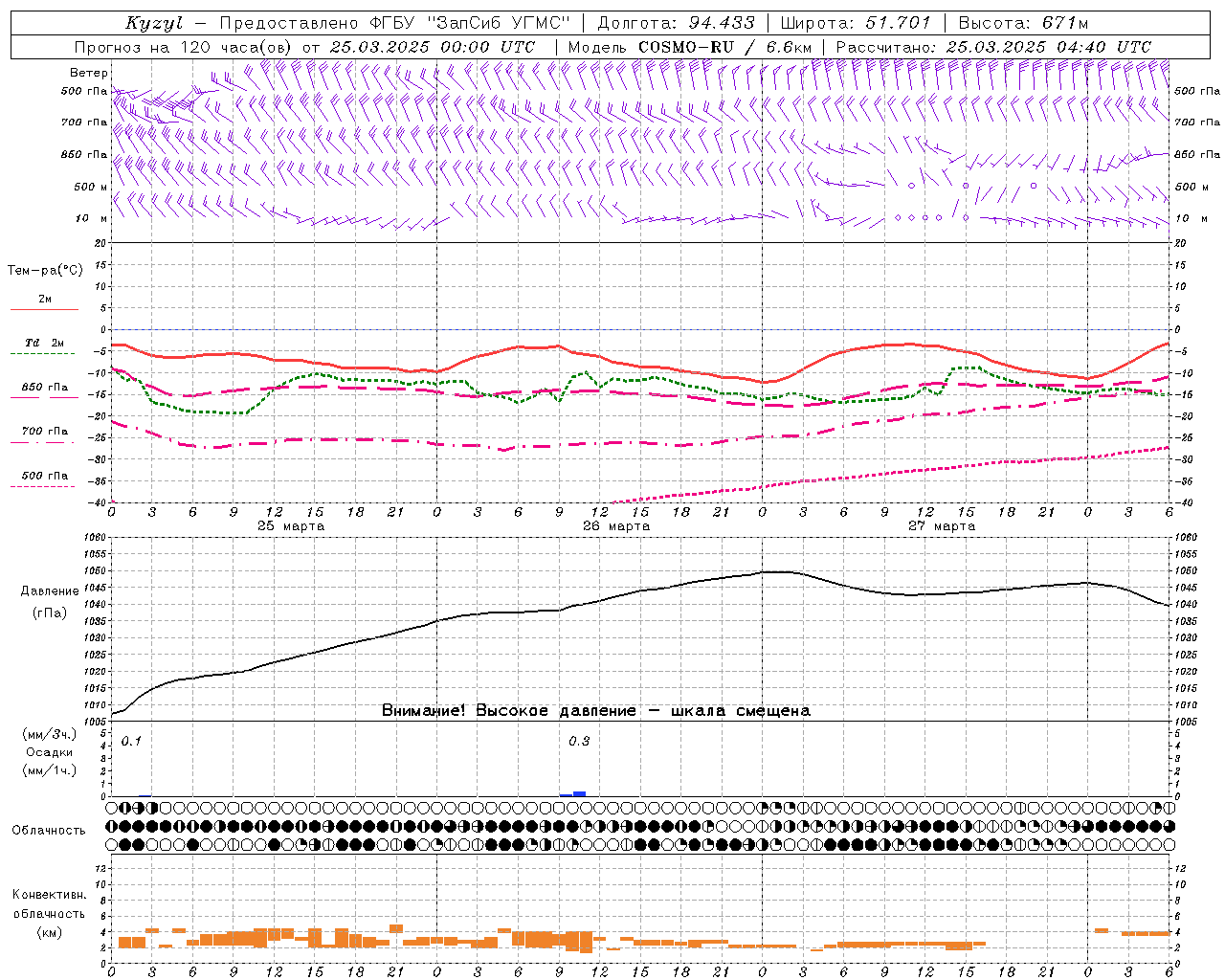Click the Высота: 671м value
This screenshot has height=980, width=1225.
click(1023, 23)
